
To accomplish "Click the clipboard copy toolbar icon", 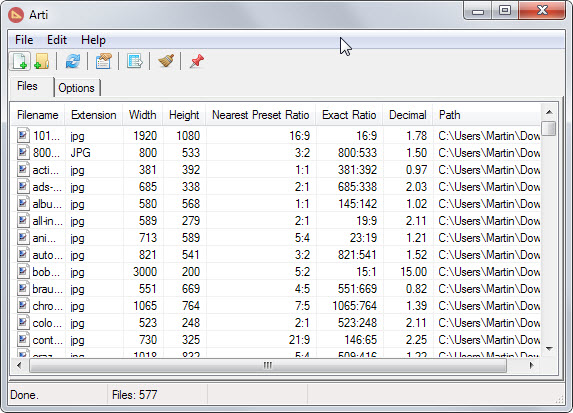I will coord(103,61).
